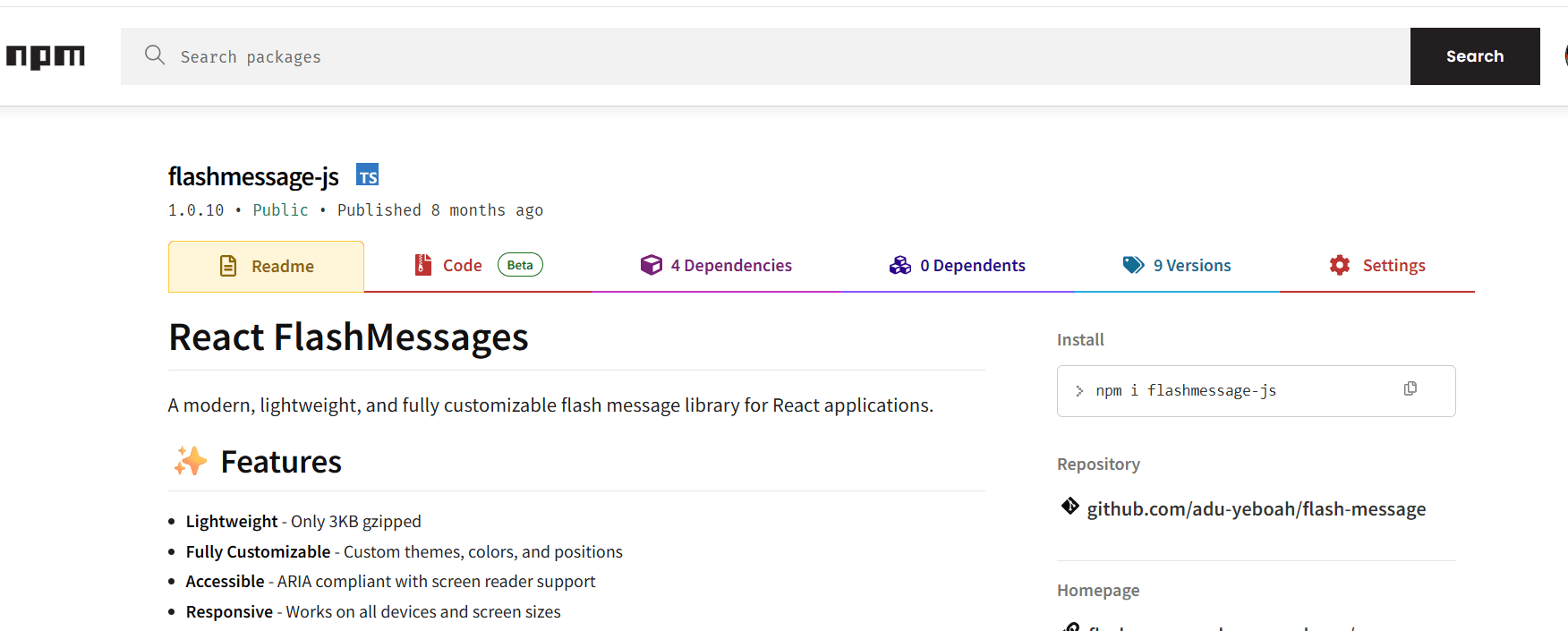Click the blue Versions tag icon

pyautogui.click(x=1134, y=265)
